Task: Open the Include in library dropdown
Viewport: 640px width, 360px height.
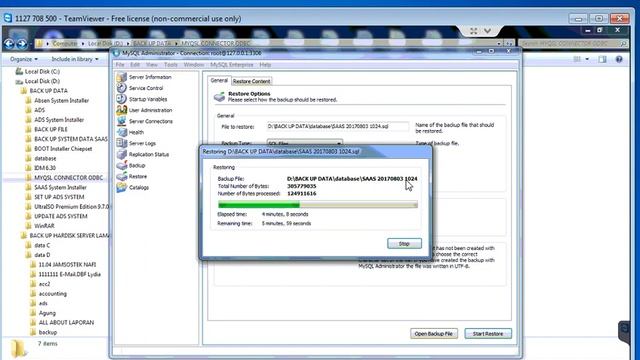Action: pos(75,59)
